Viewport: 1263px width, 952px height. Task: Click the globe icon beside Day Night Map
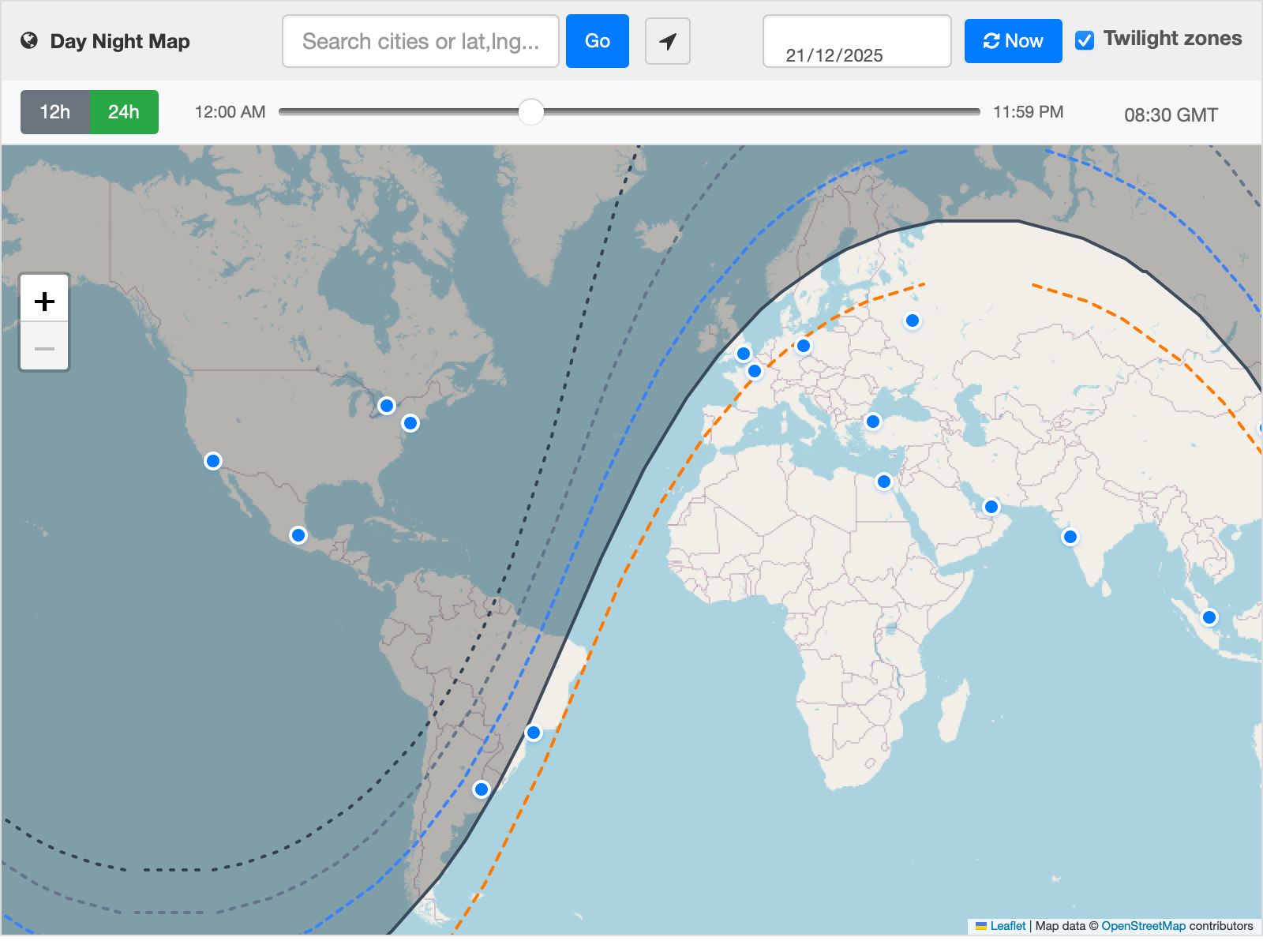(28, 40)
